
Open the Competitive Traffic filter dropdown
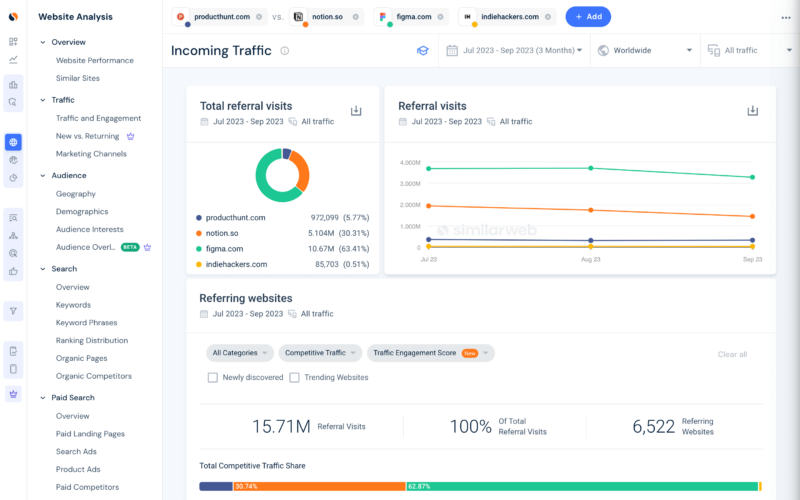click(x=320, y=353)
